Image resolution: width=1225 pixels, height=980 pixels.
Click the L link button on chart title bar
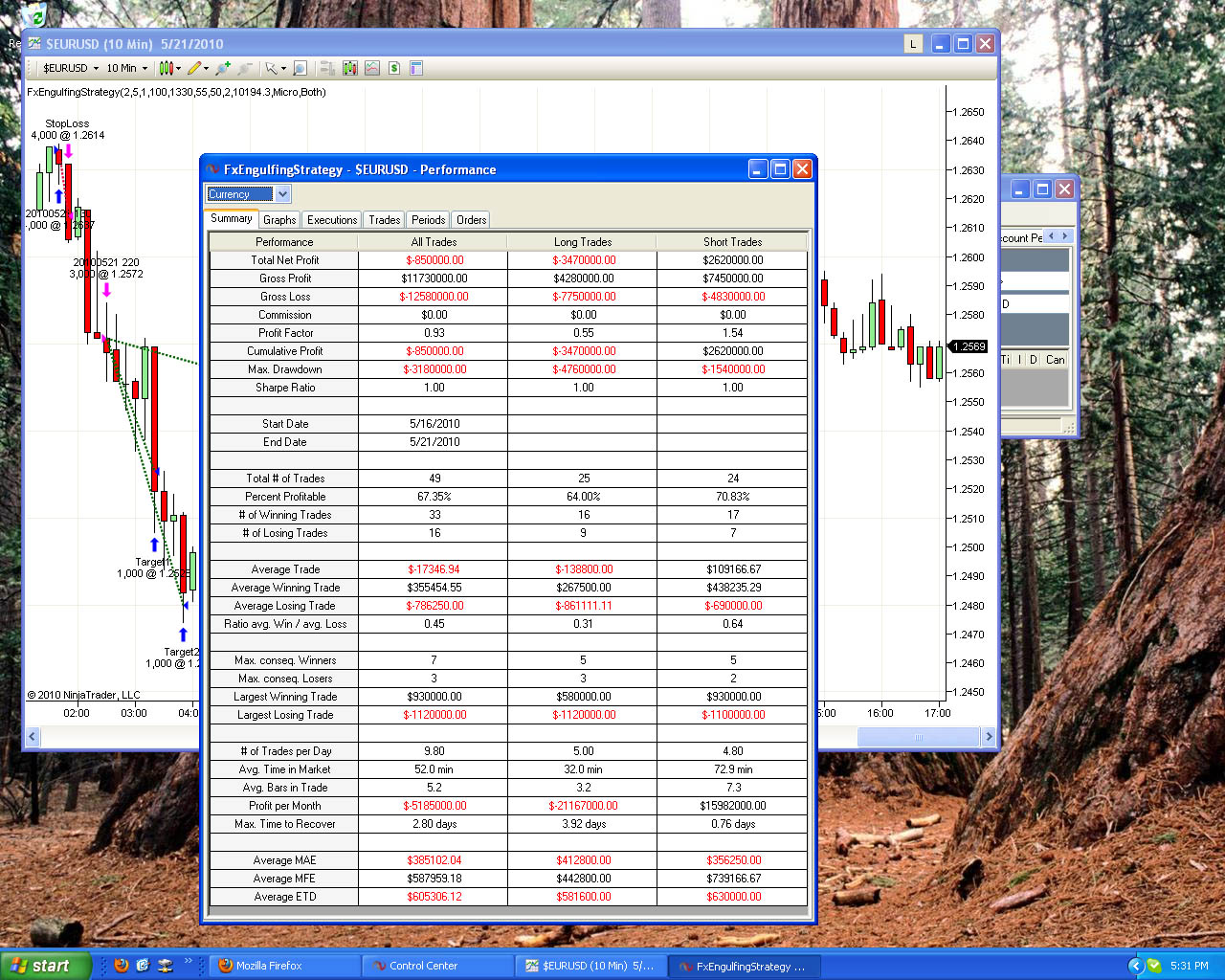point(913,44)
